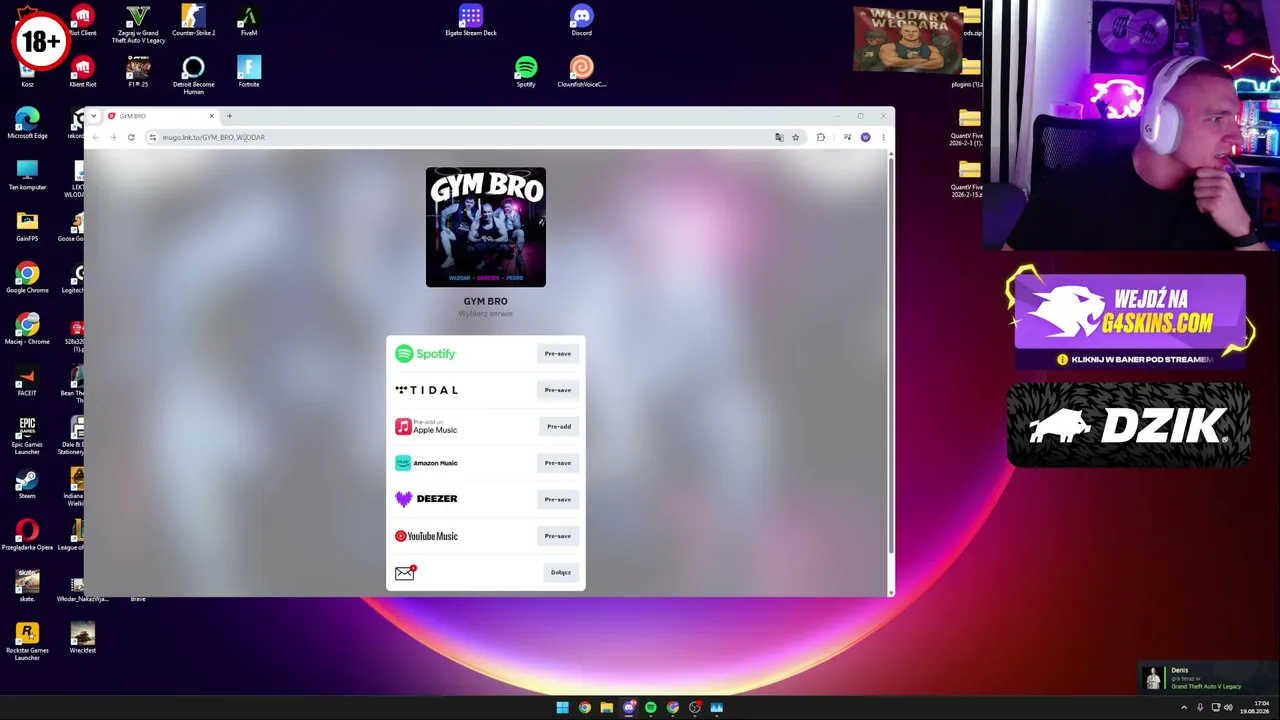Pre-save GYM BRO on TIDAL
1280x720 pixels.
(558, 390)
